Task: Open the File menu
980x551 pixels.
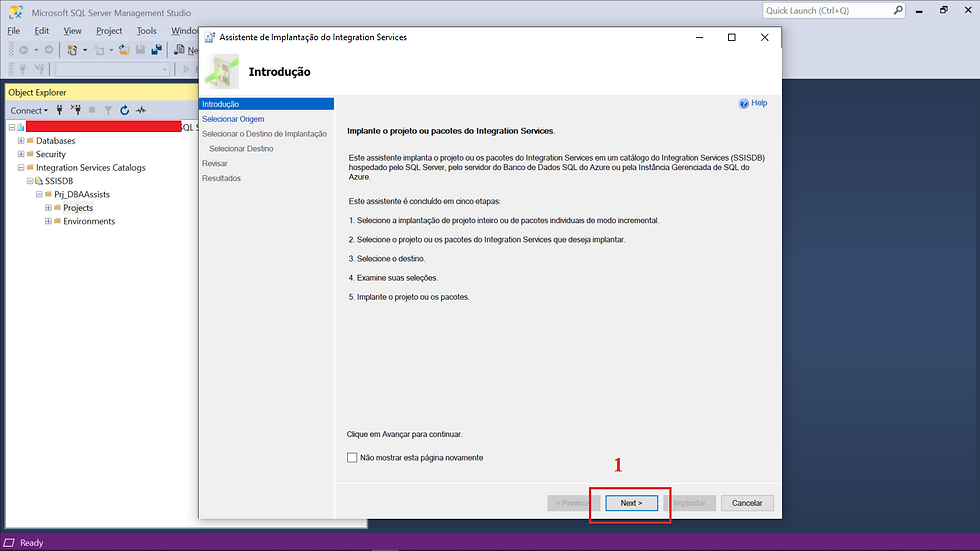Action: [x=14, y=31]
